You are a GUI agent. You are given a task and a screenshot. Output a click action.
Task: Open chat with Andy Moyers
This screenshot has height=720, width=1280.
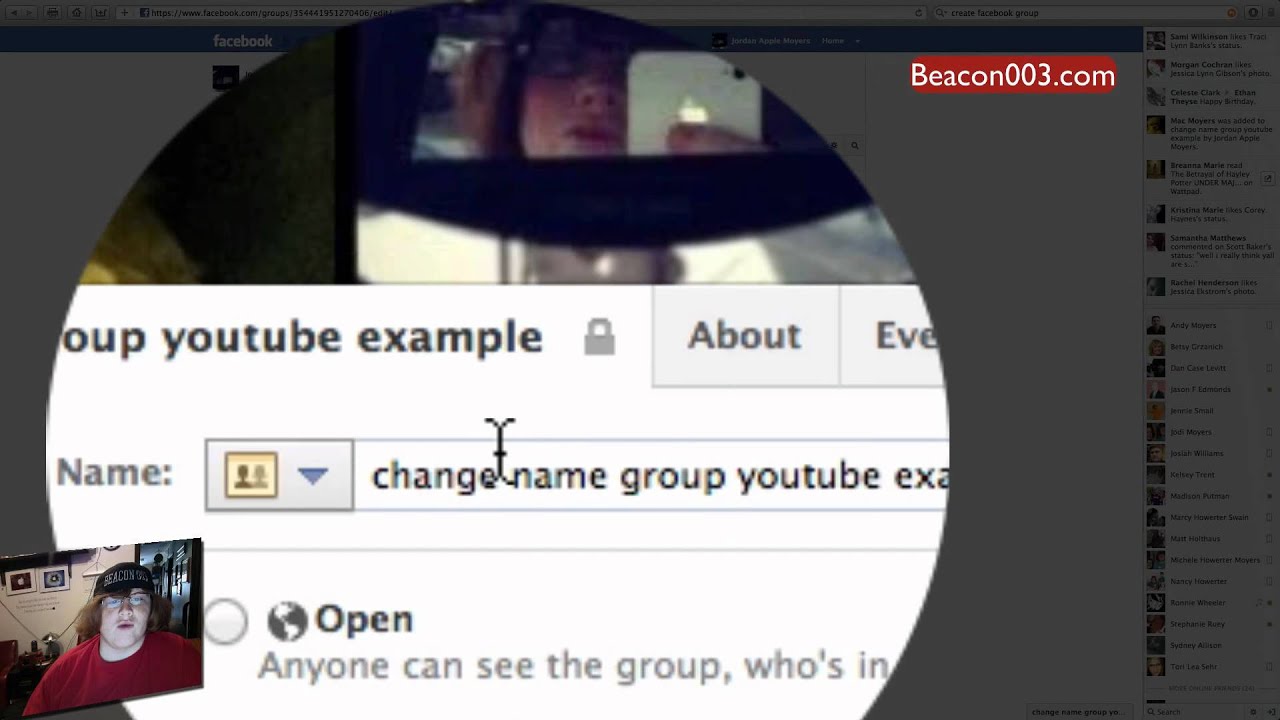[1211, 325]
